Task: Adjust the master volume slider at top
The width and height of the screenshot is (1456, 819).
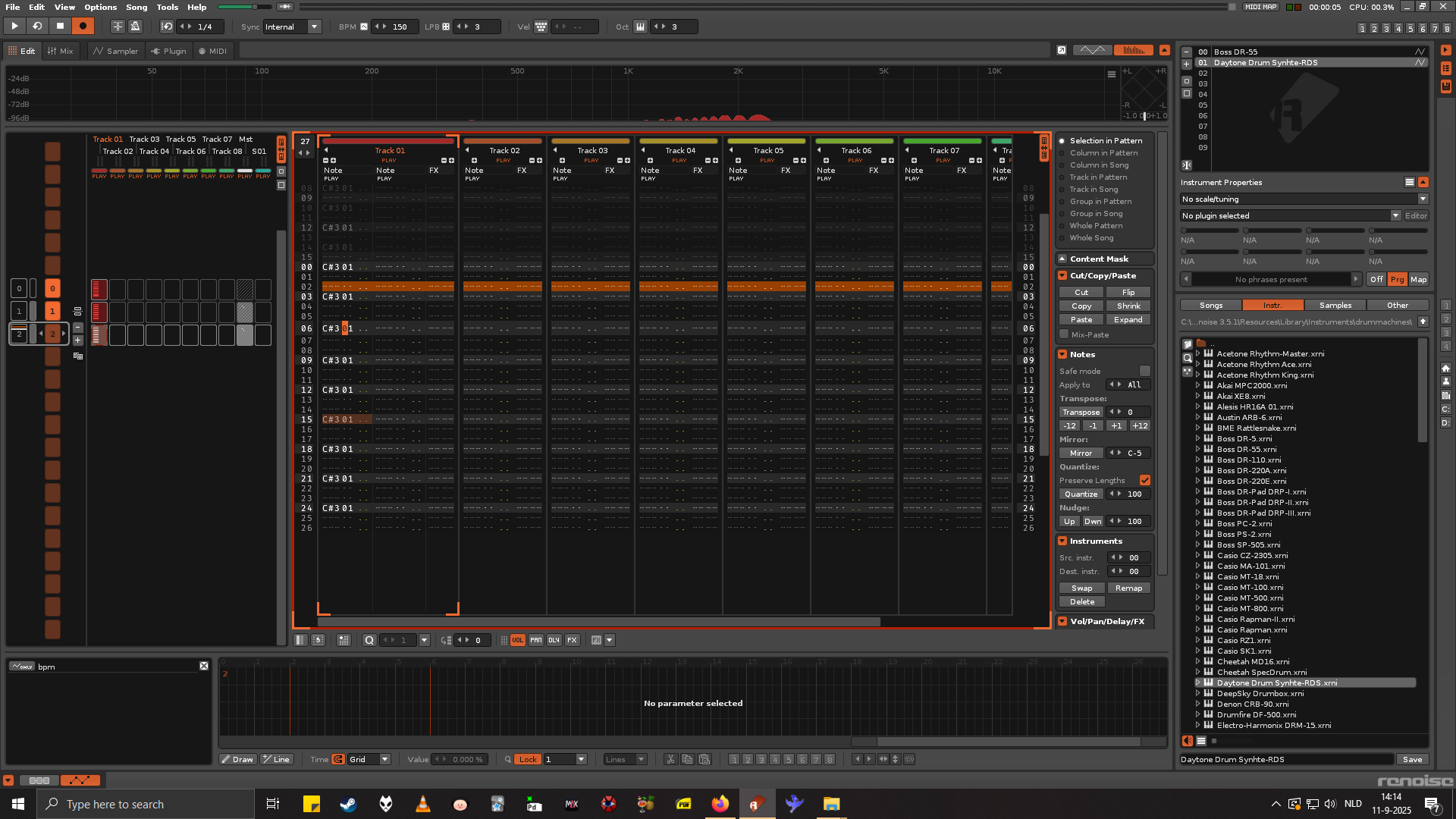Action: 254,7
